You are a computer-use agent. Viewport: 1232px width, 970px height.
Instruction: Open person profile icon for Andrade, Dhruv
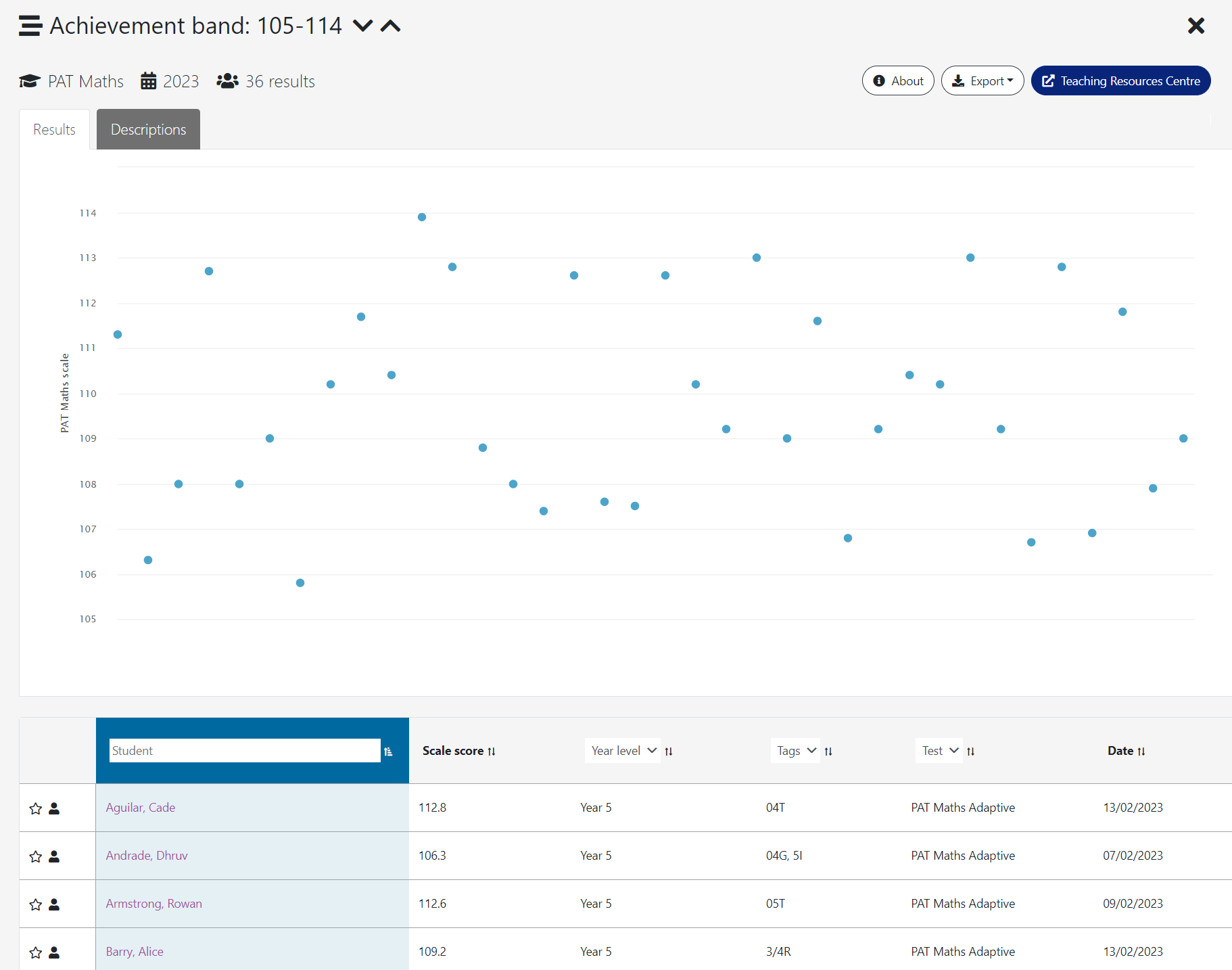[55, 856]
